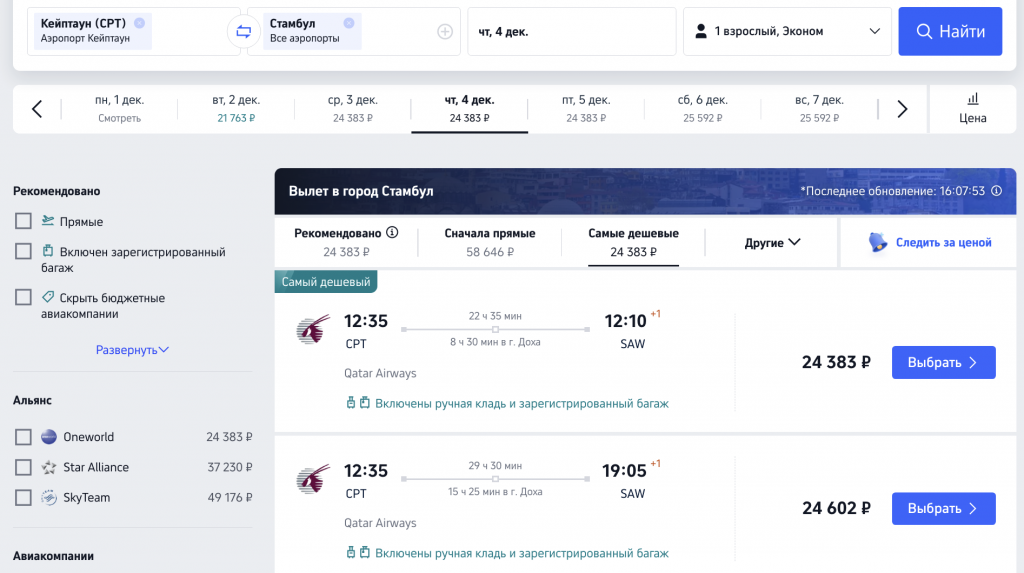
Task: Click the tag icon by Скрыть бюджетные
Action: (48, 297)
